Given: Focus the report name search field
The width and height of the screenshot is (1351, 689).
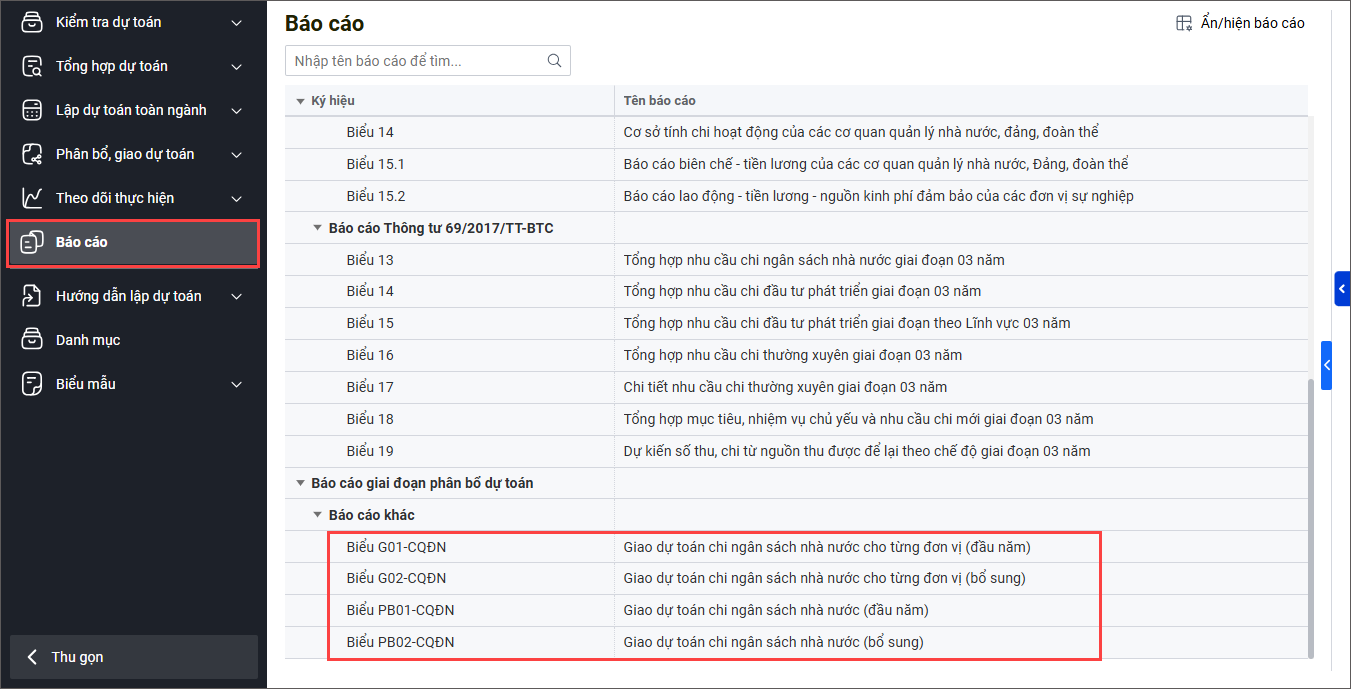Looking at the screenshot, I should (415, 61).
